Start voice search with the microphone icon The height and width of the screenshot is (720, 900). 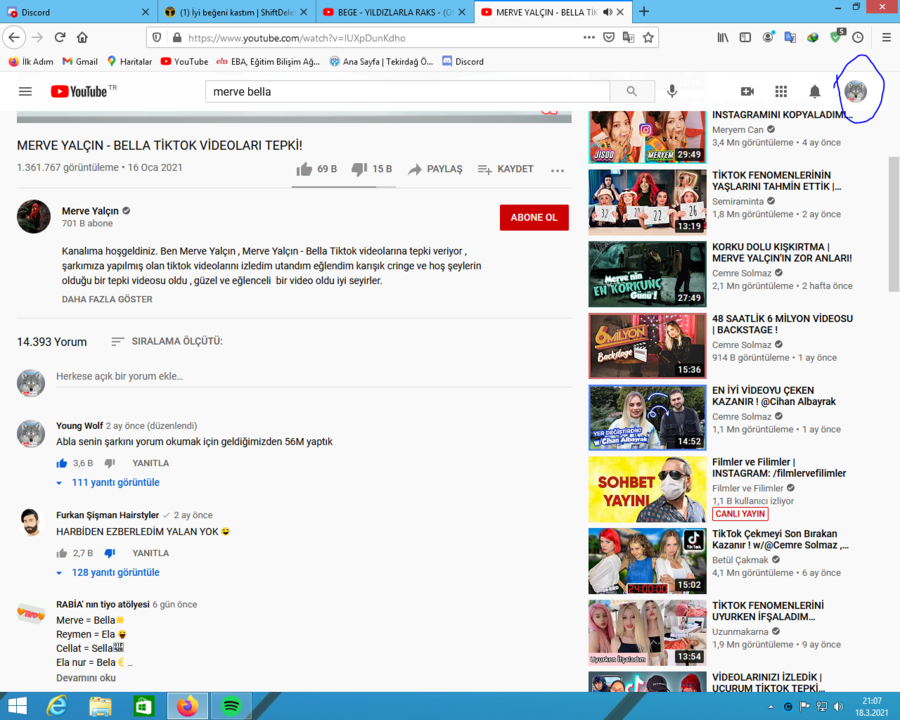(x=672, y=91)
